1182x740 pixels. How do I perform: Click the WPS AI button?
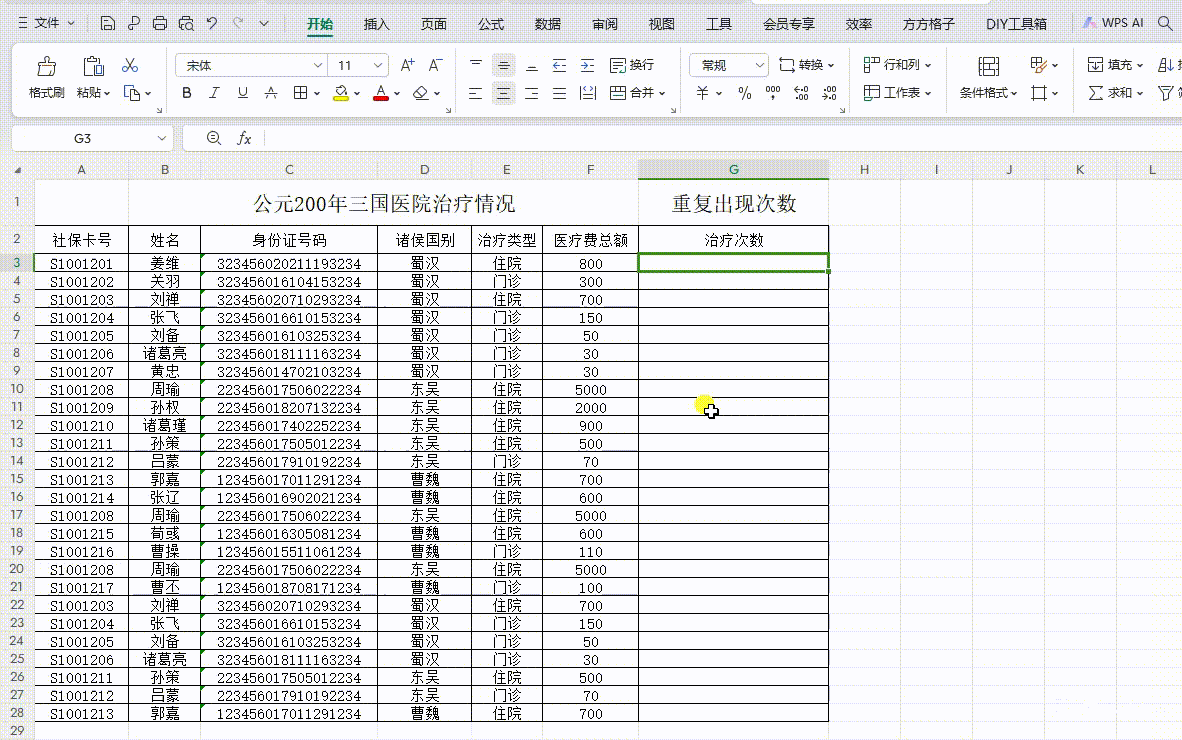coord(1113,23)
